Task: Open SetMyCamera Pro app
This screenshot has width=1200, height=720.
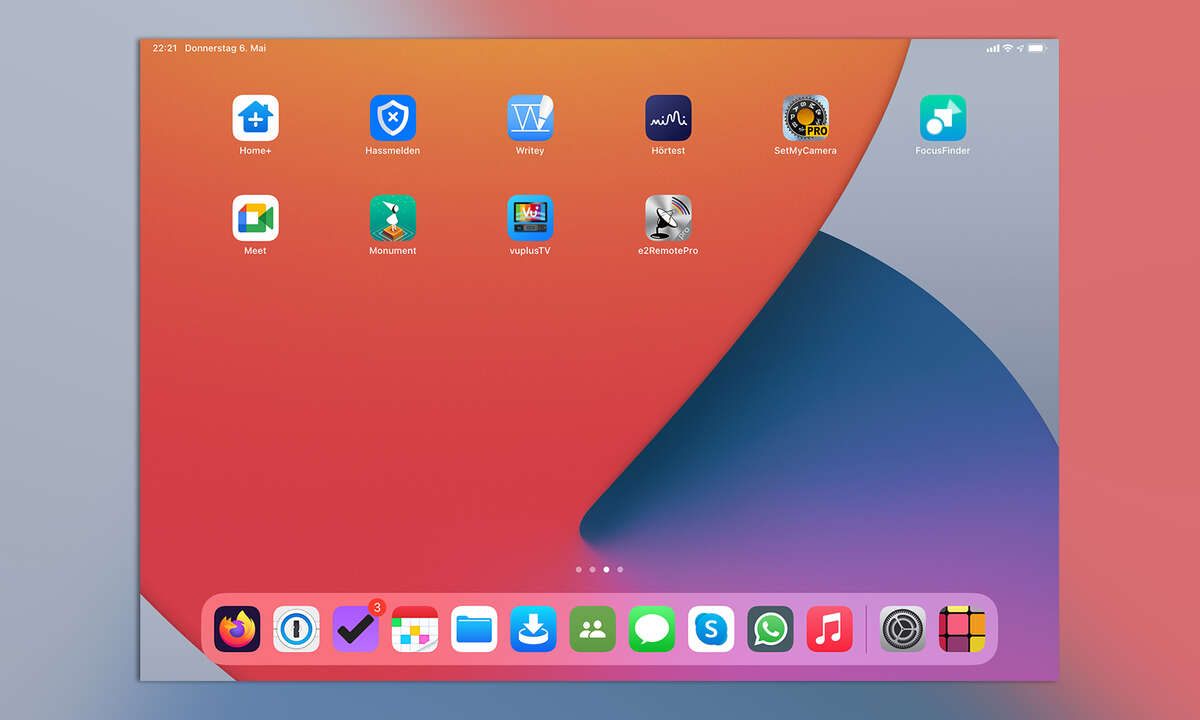Action: point(806,118)
